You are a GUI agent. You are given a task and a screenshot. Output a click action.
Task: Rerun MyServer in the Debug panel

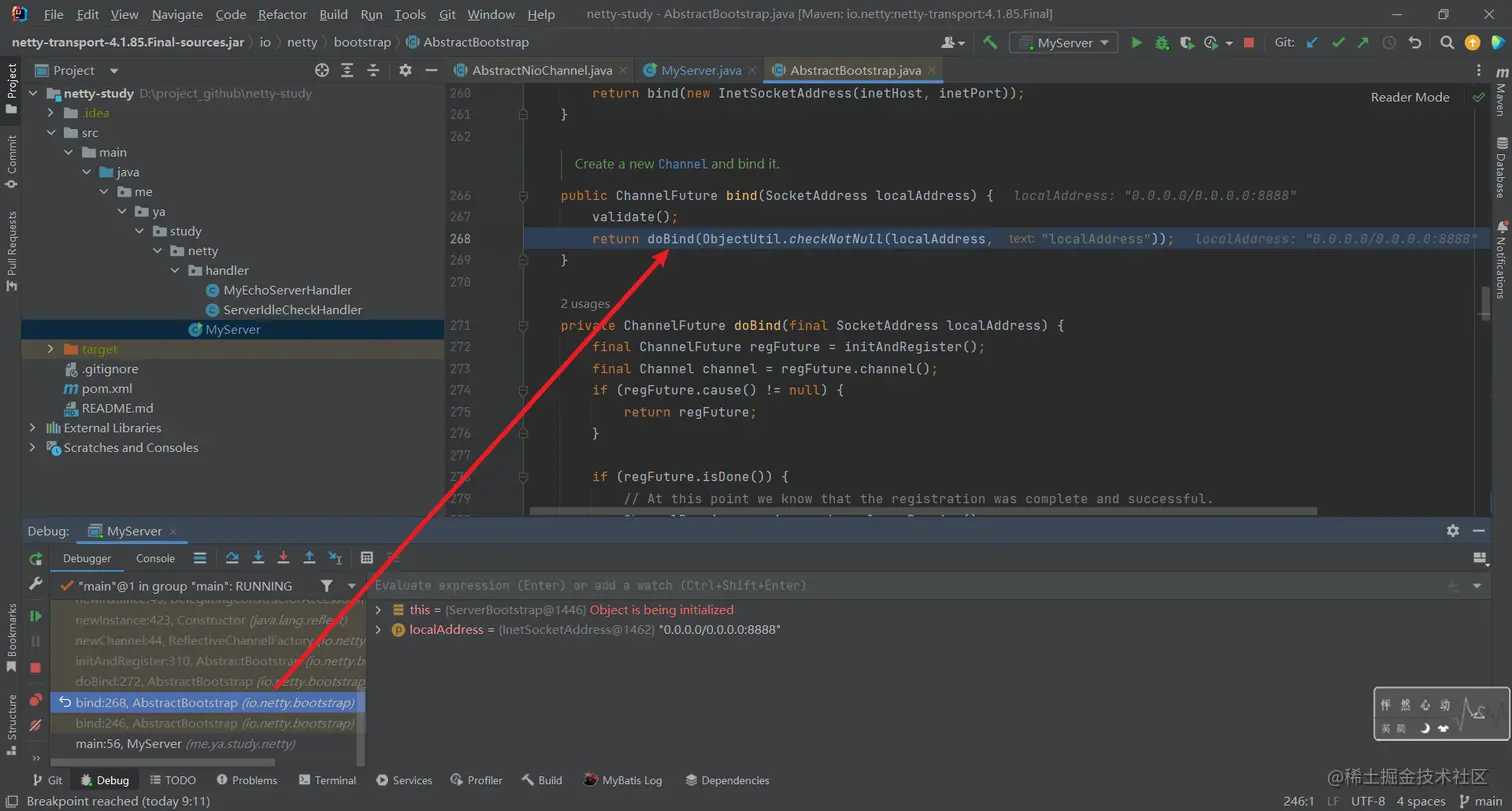[36, 559]
